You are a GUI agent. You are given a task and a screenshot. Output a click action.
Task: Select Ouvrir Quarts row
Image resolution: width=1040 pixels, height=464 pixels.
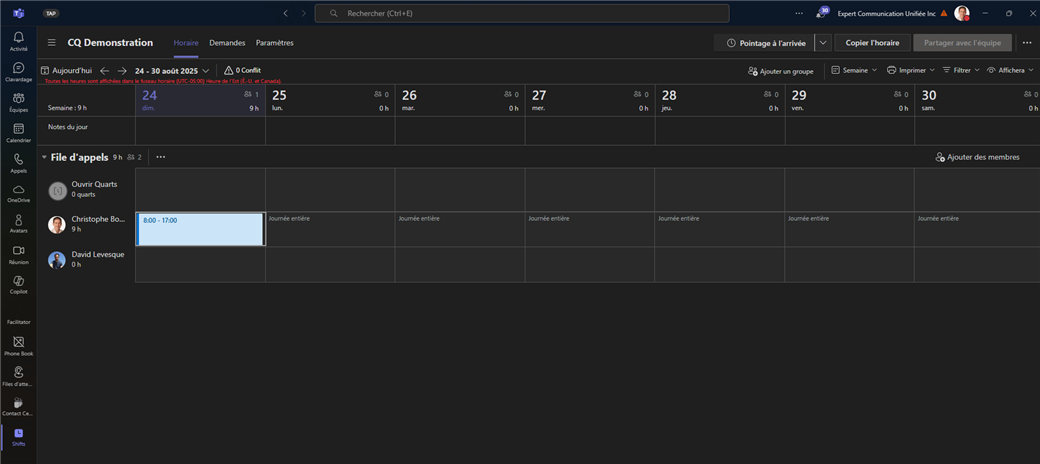[x=86, y=190]
